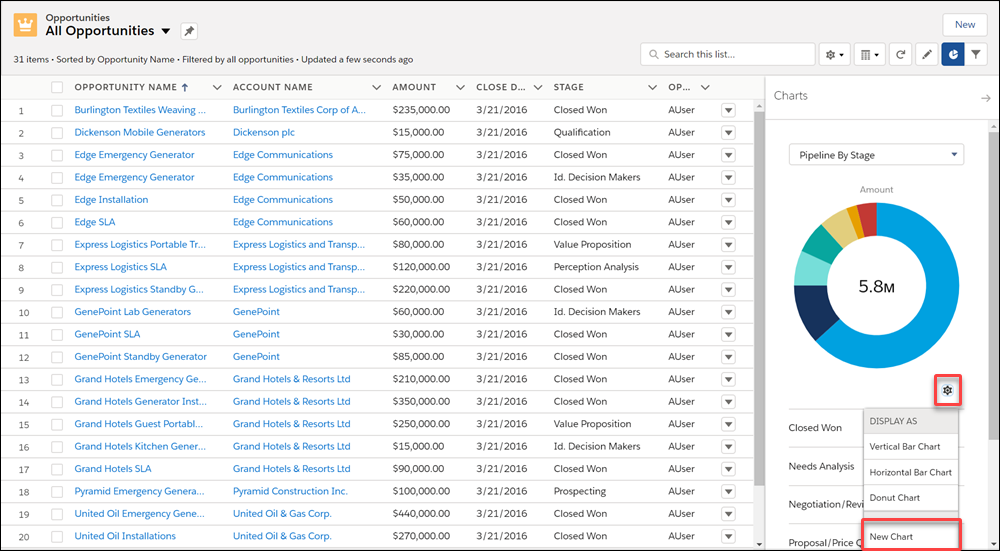Image resolution: width=1000 pixels, height=551 pixels.
Task: Open the Dickenson Mobile Generators opportunity
Action: pos(140,133)
